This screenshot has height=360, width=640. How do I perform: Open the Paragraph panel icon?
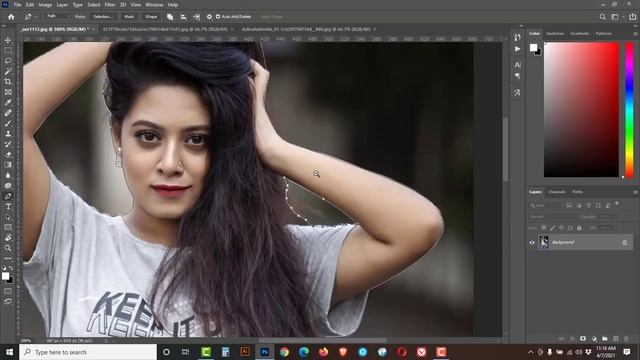tap(517, 76)
